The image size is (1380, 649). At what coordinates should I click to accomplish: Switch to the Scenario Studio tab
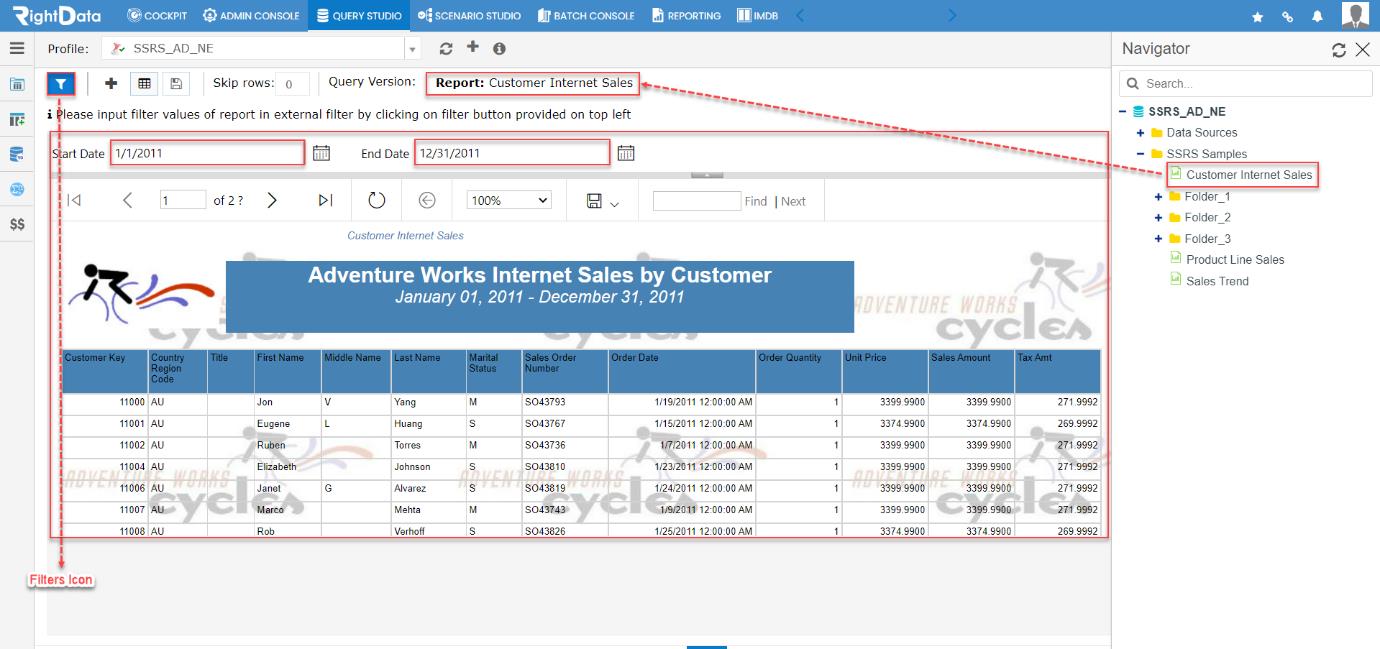pos(469,16)
